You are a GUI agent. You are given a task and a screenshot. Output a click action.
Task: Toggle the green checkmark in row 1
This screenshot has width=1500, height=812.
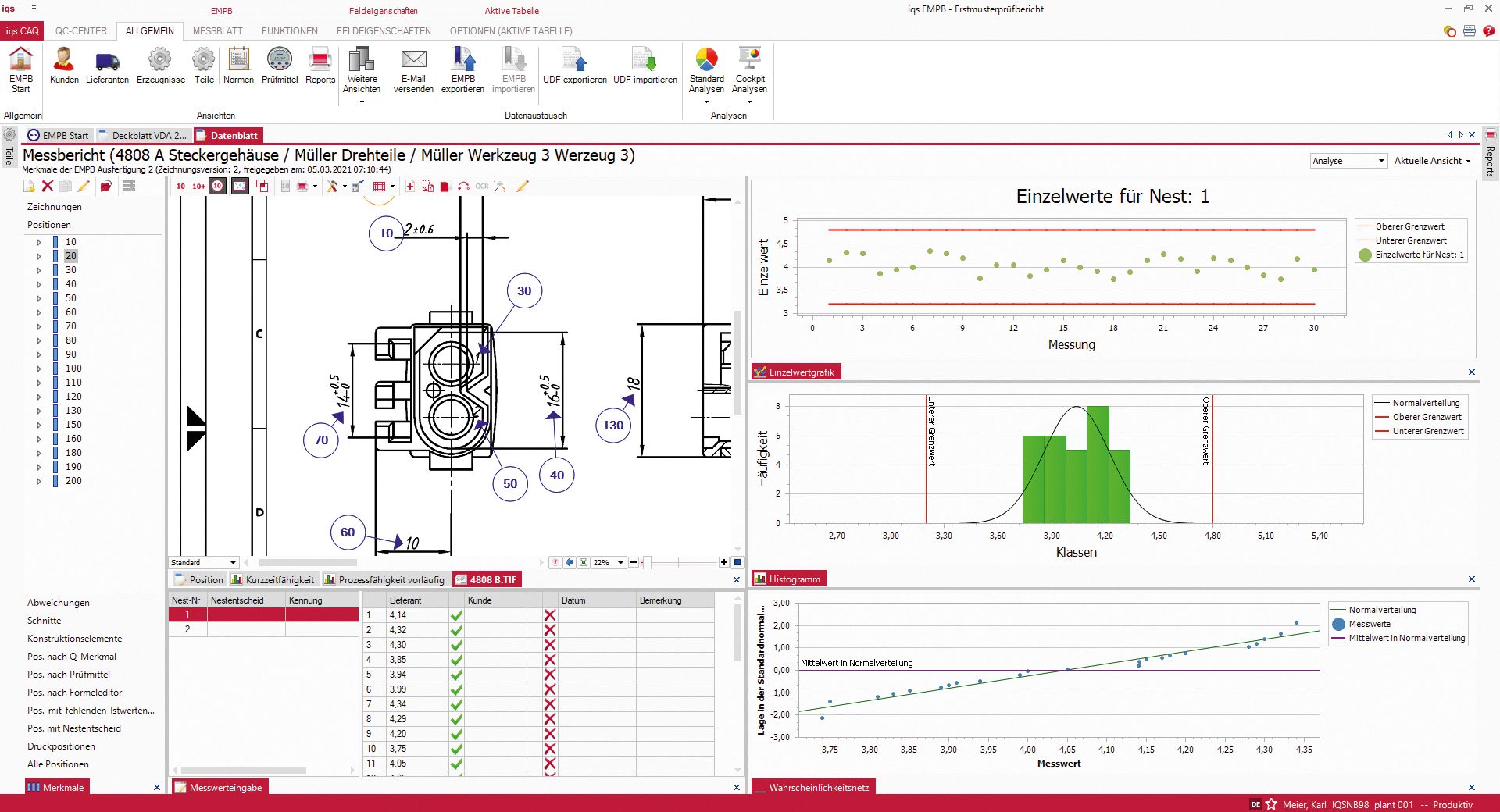456,615
